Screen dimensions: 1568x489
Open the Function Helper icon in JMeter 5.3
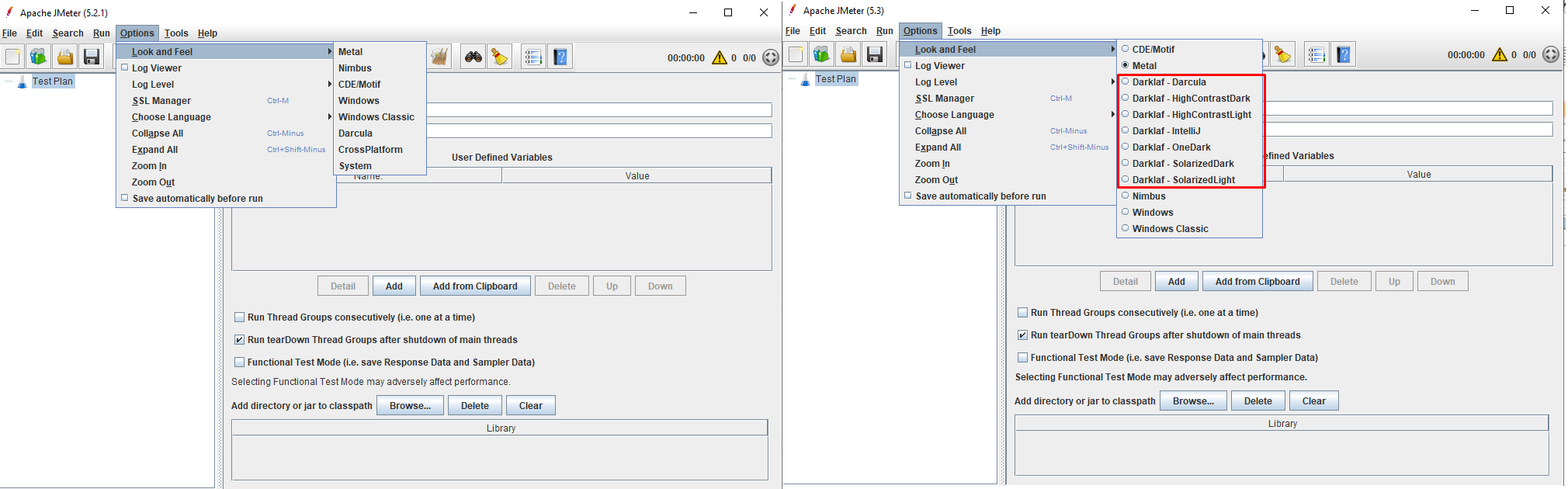click(x=1316, y=54)
